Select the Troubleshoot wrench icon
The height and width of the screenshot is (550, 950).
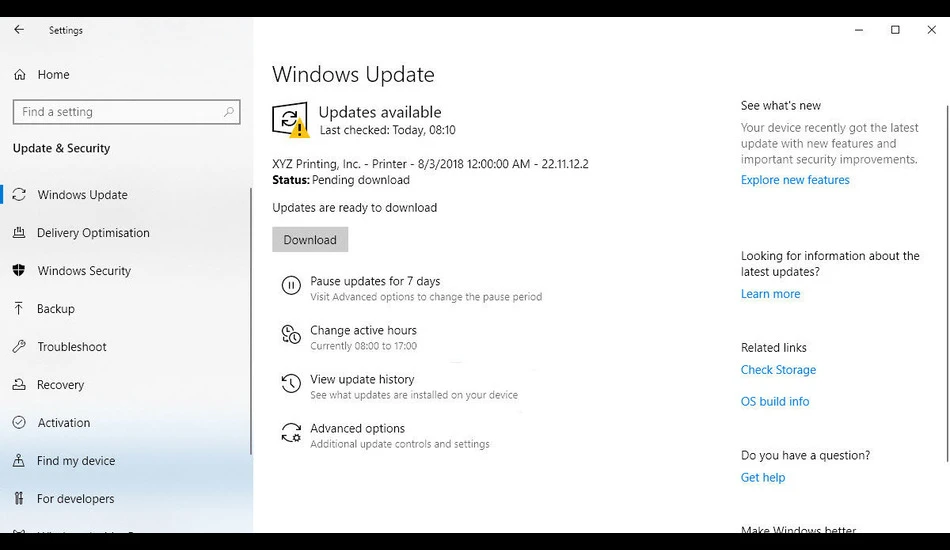tap(19, 346)
